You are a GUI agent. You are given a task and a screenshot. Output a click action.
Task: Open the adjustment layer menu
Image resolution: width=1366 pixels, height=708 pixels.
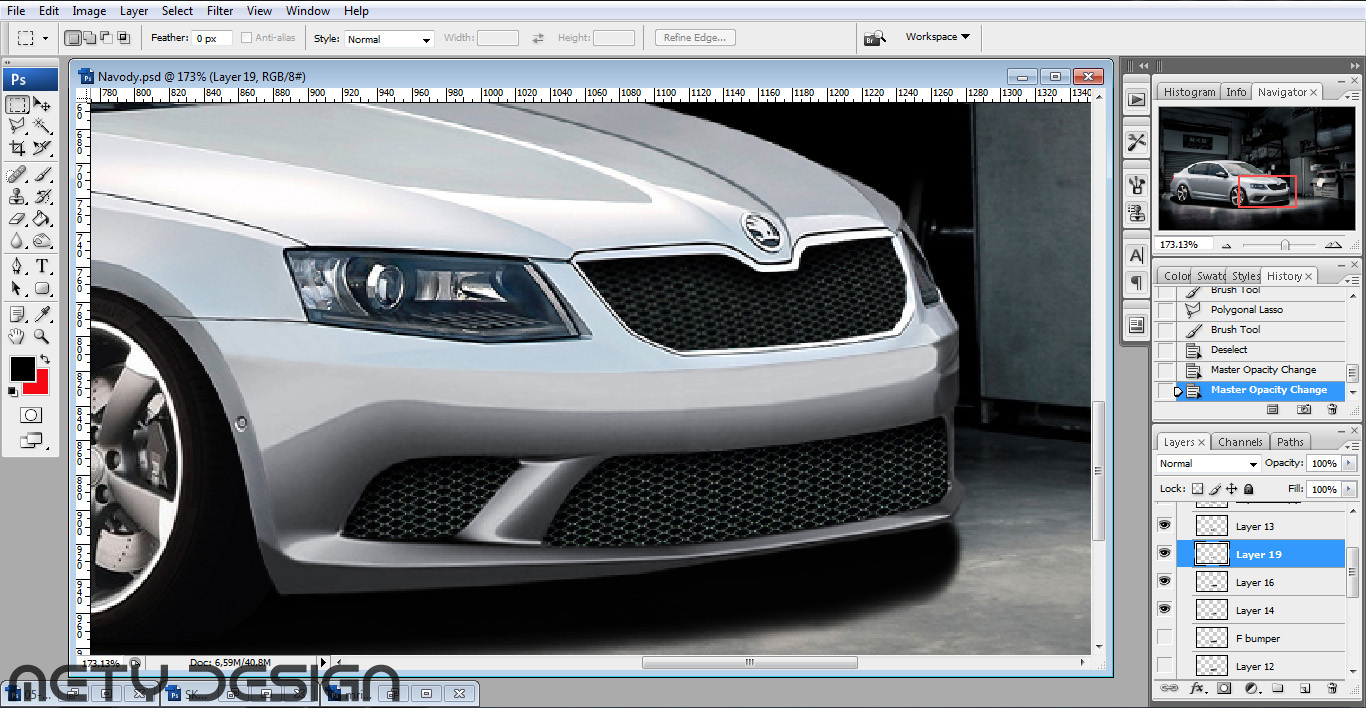(1251, 688)
